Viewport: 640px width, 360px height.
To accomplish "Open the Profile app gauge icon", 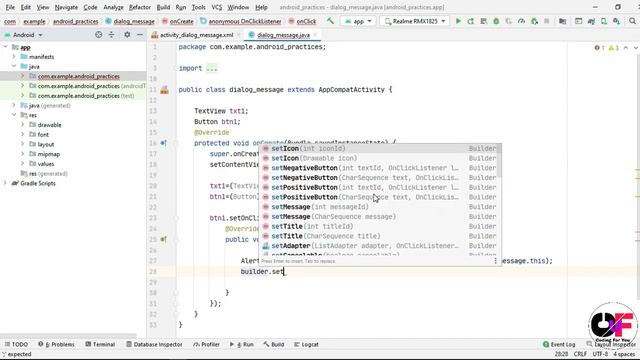I will [522, 21].
